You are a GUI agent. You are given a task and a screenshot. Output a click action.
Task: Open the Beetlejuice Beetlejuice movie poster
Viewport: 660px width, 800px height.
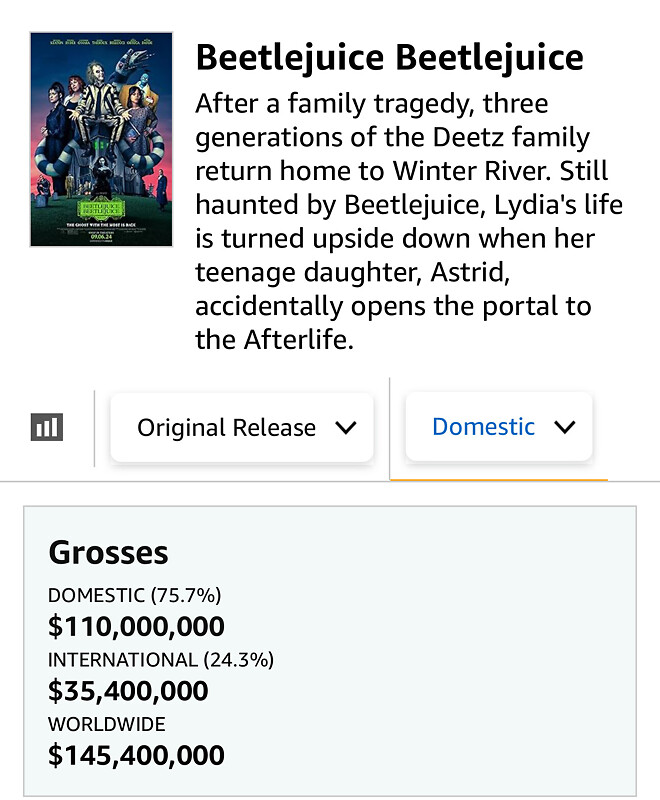pyautogui.click(x=101, y=139)
